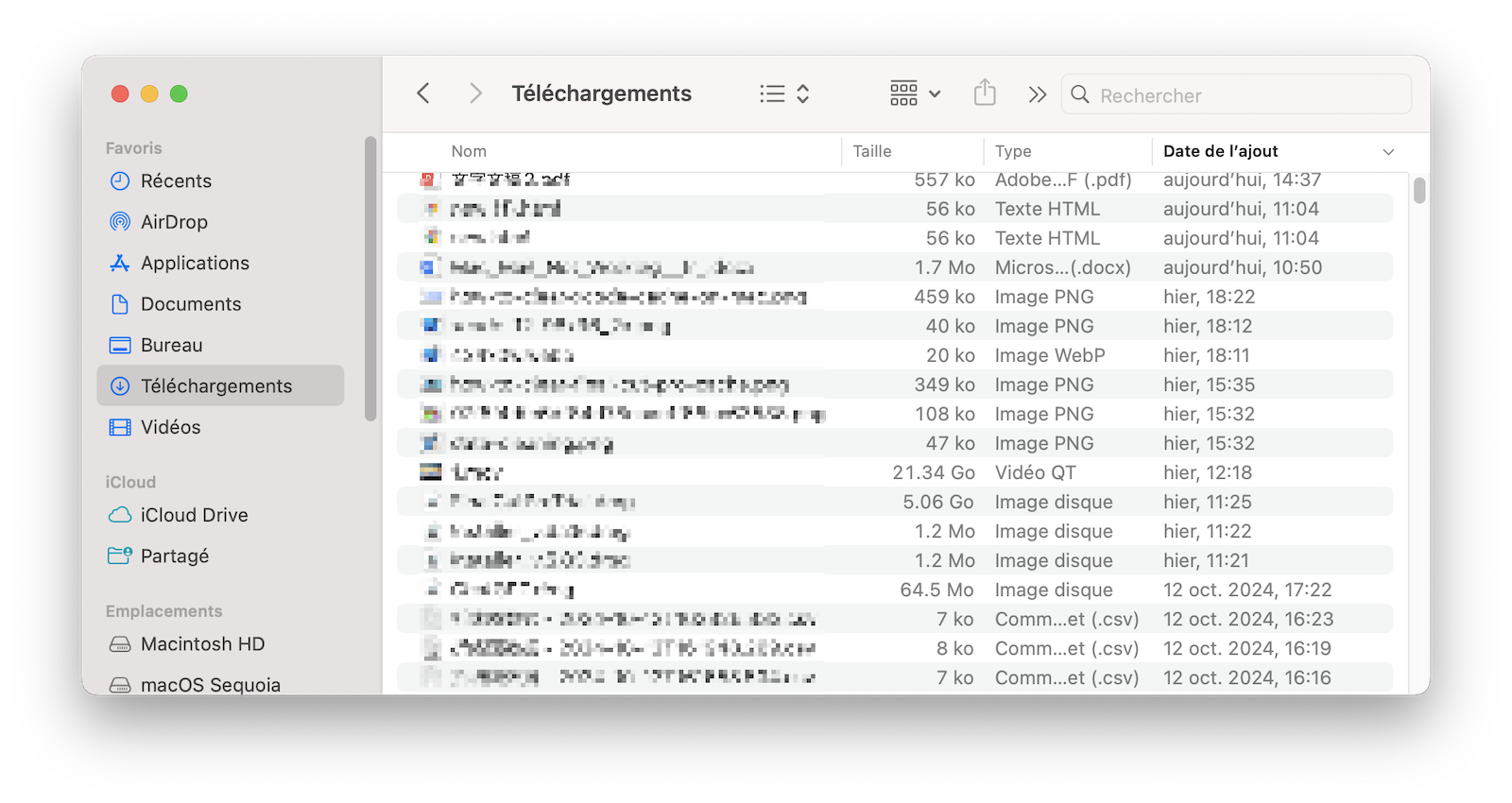This screenshot has width=1512, height=803.
Task: Click the 21.34 Go QuickTime video thumbnail
Action: [431, 472]
